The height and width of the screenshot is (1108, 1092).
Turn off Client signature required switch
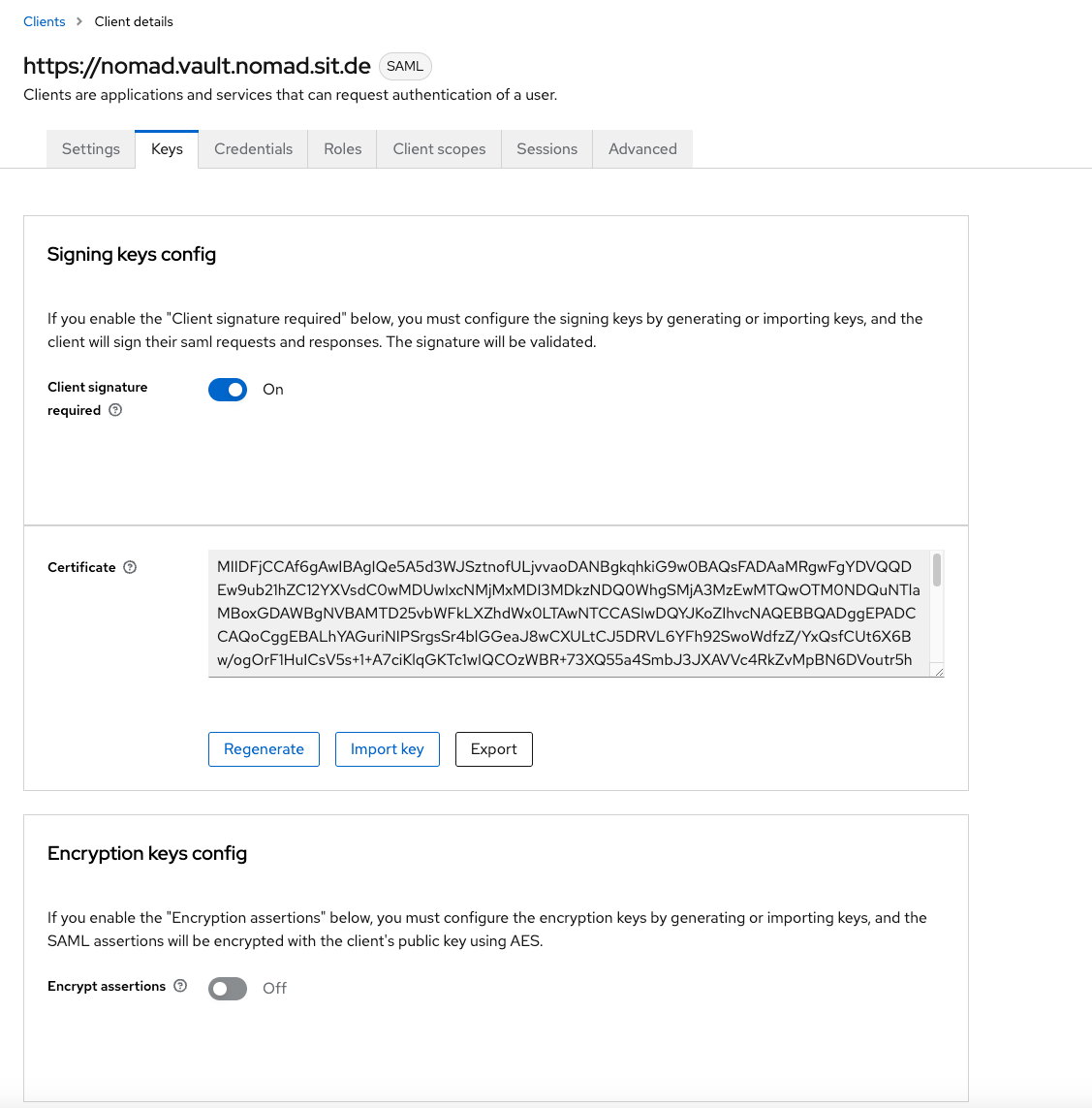[x=228, y=390]
